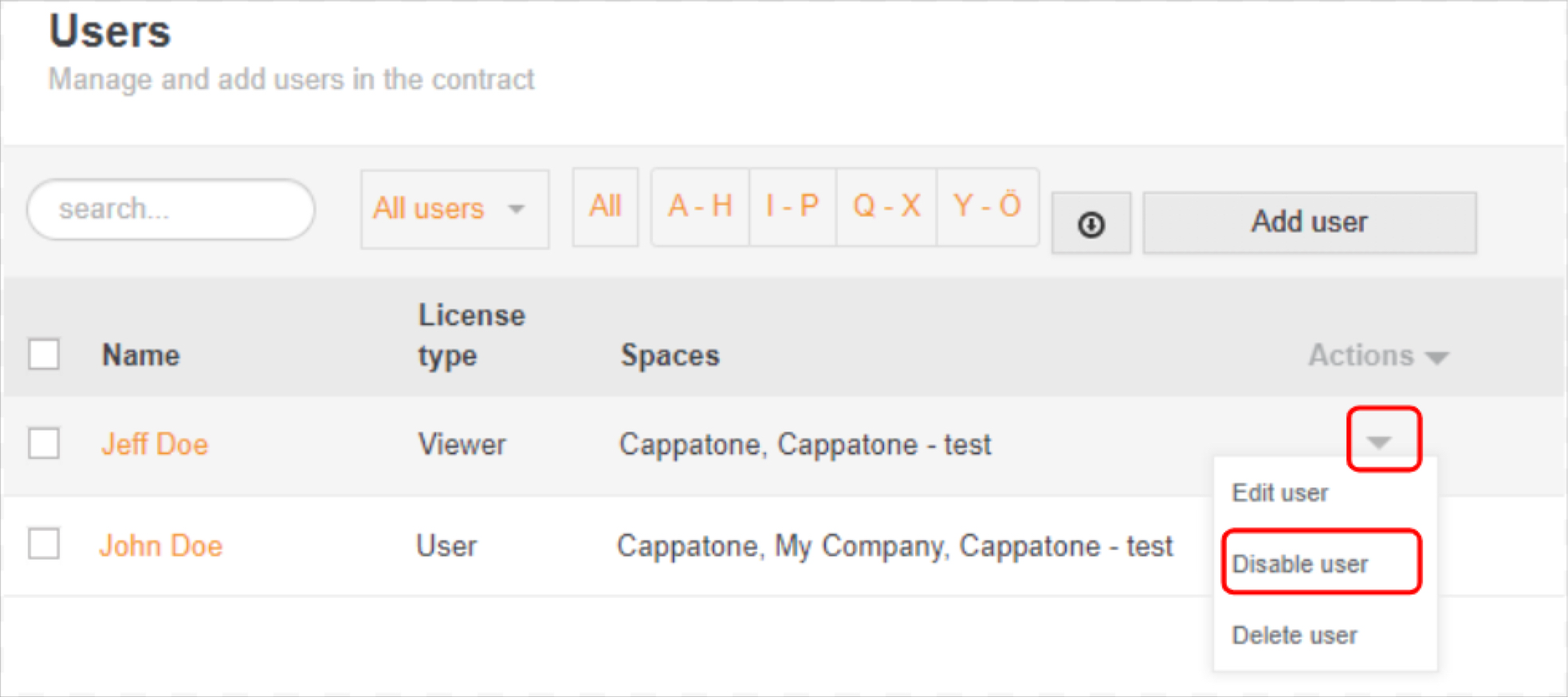Click the download export icon button
The width and height of the screenshot is (1568, 697).
point(1091,224)
